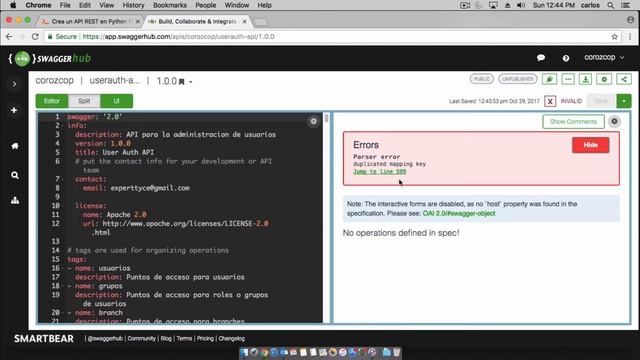This screenshot has height=360, width=640.
Task: Toggle the UNPUBLISHED status badge
Action: (x=518, y=79)
